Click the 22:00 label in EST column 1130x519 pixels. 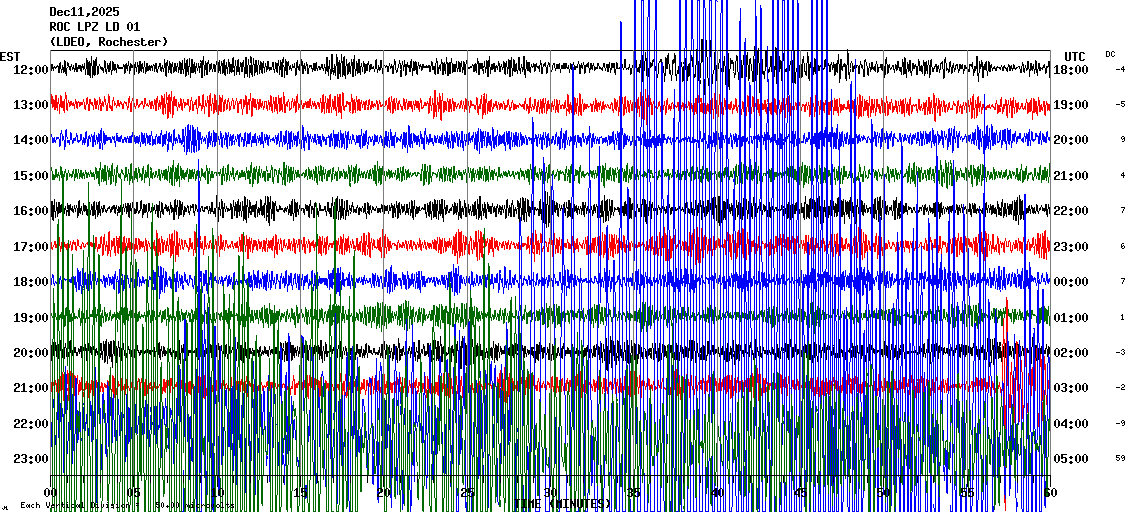(x=30, y=423)
